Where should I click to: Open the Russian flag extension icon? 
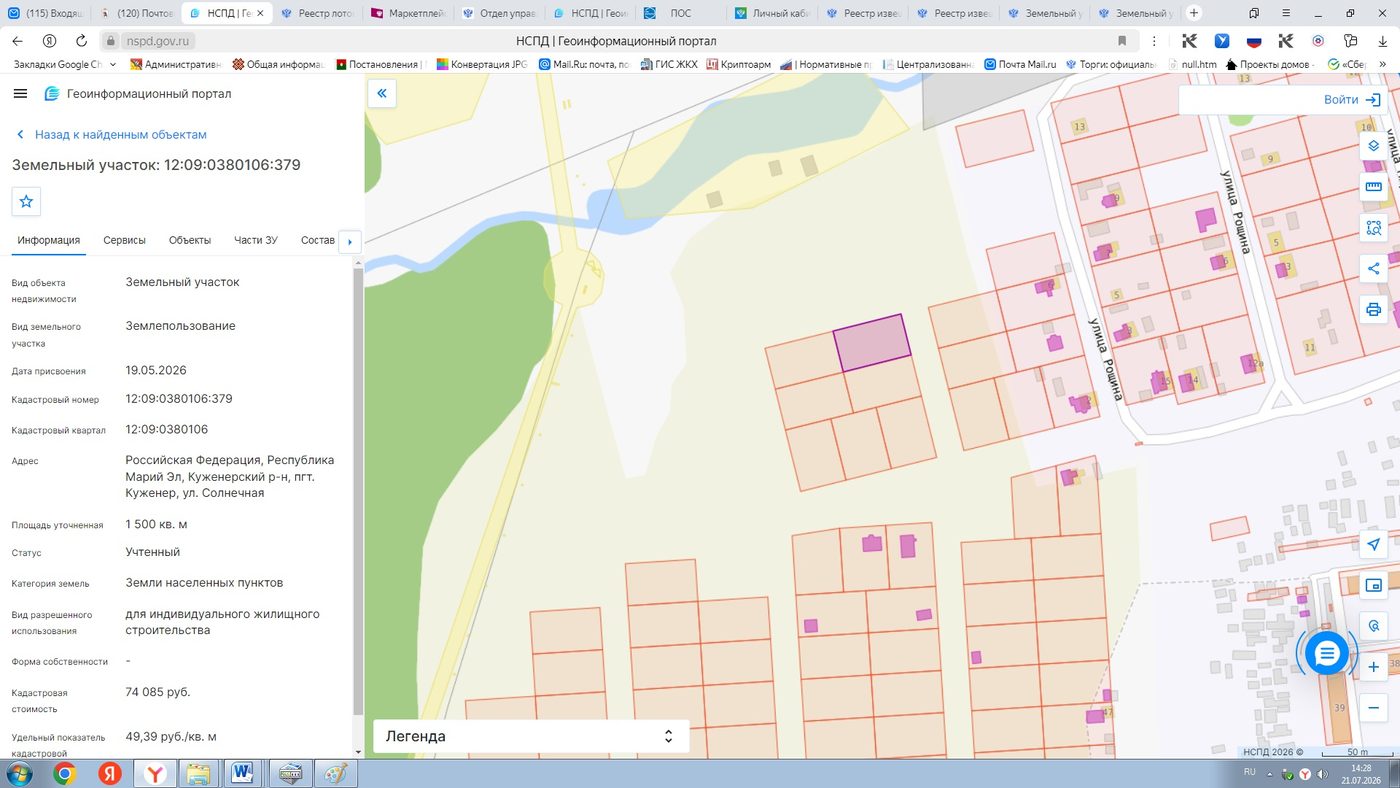1254,41
